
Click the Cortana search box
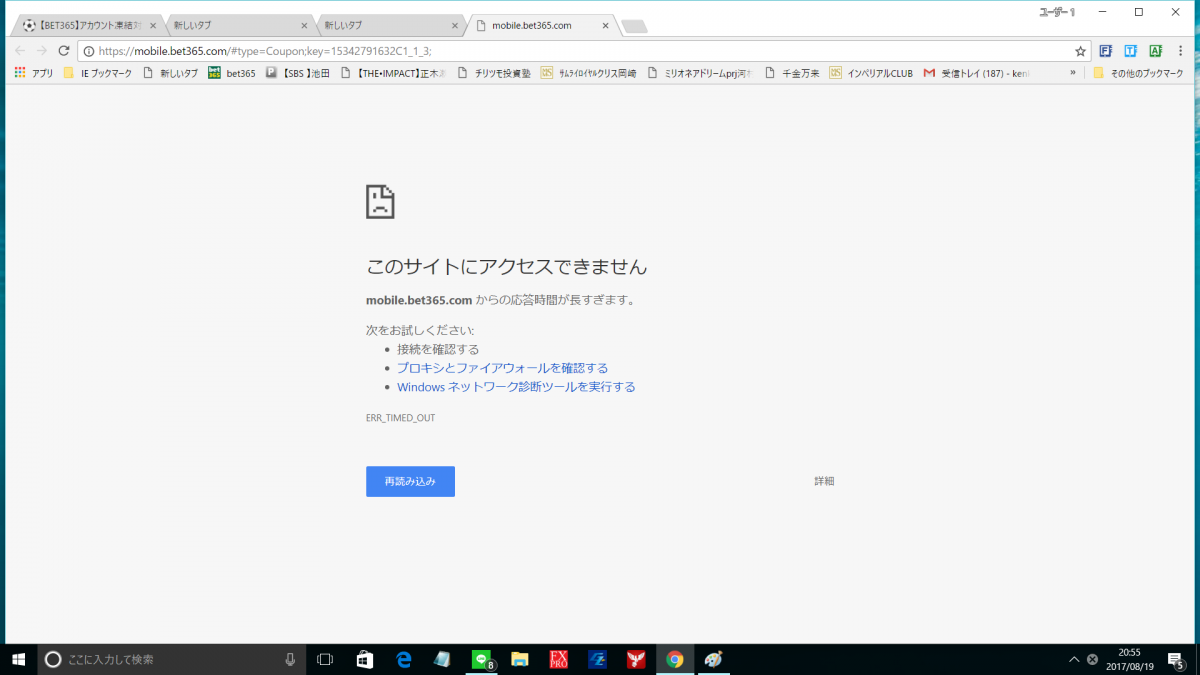(x=172, y=659)
